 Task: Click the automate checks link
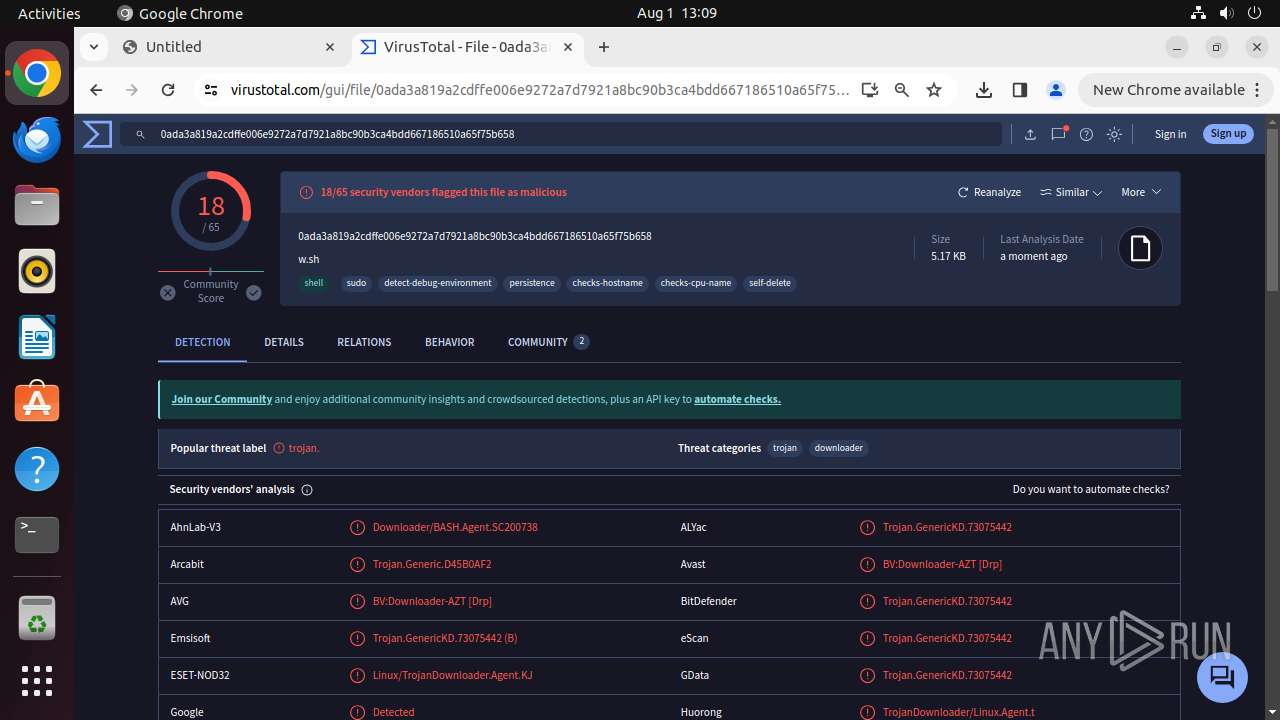point(737,399)
